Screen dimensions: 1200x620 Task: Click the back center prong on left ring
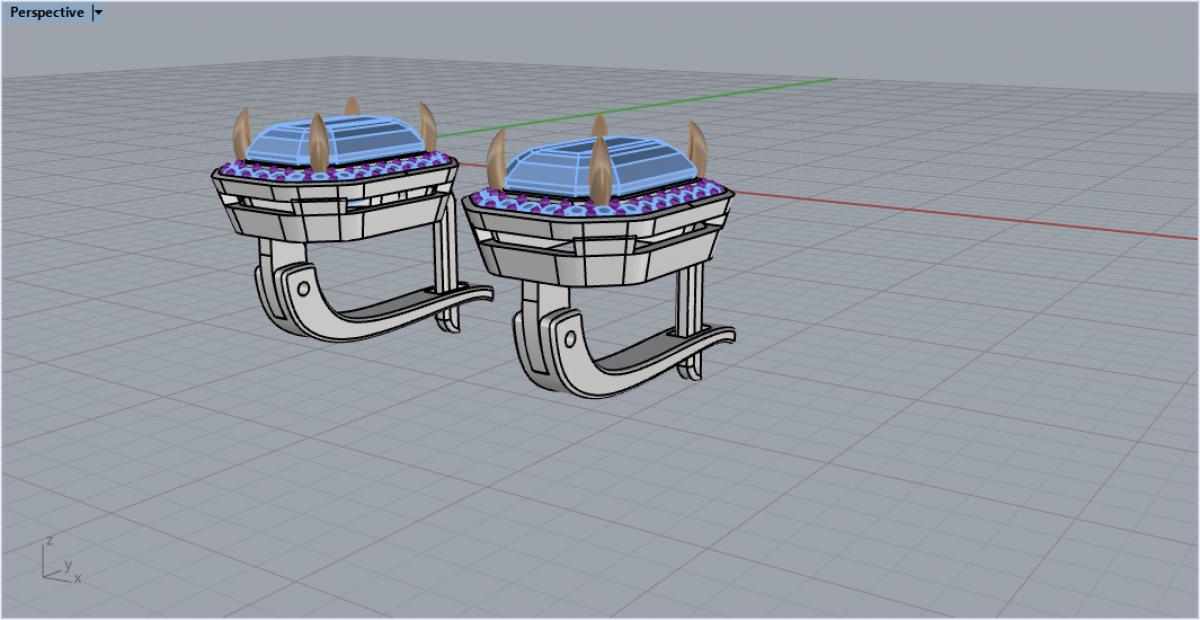click(352, 106)
